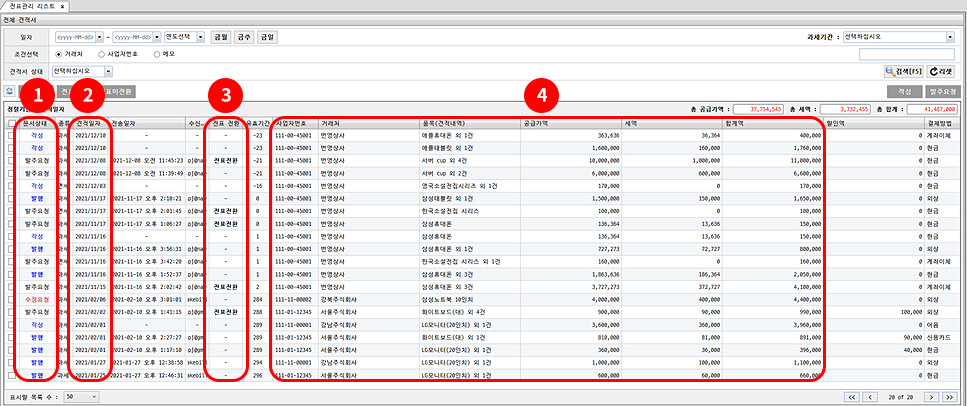
Task: Close the 전표관리 리스트 tab
Action: click(63, 6)
